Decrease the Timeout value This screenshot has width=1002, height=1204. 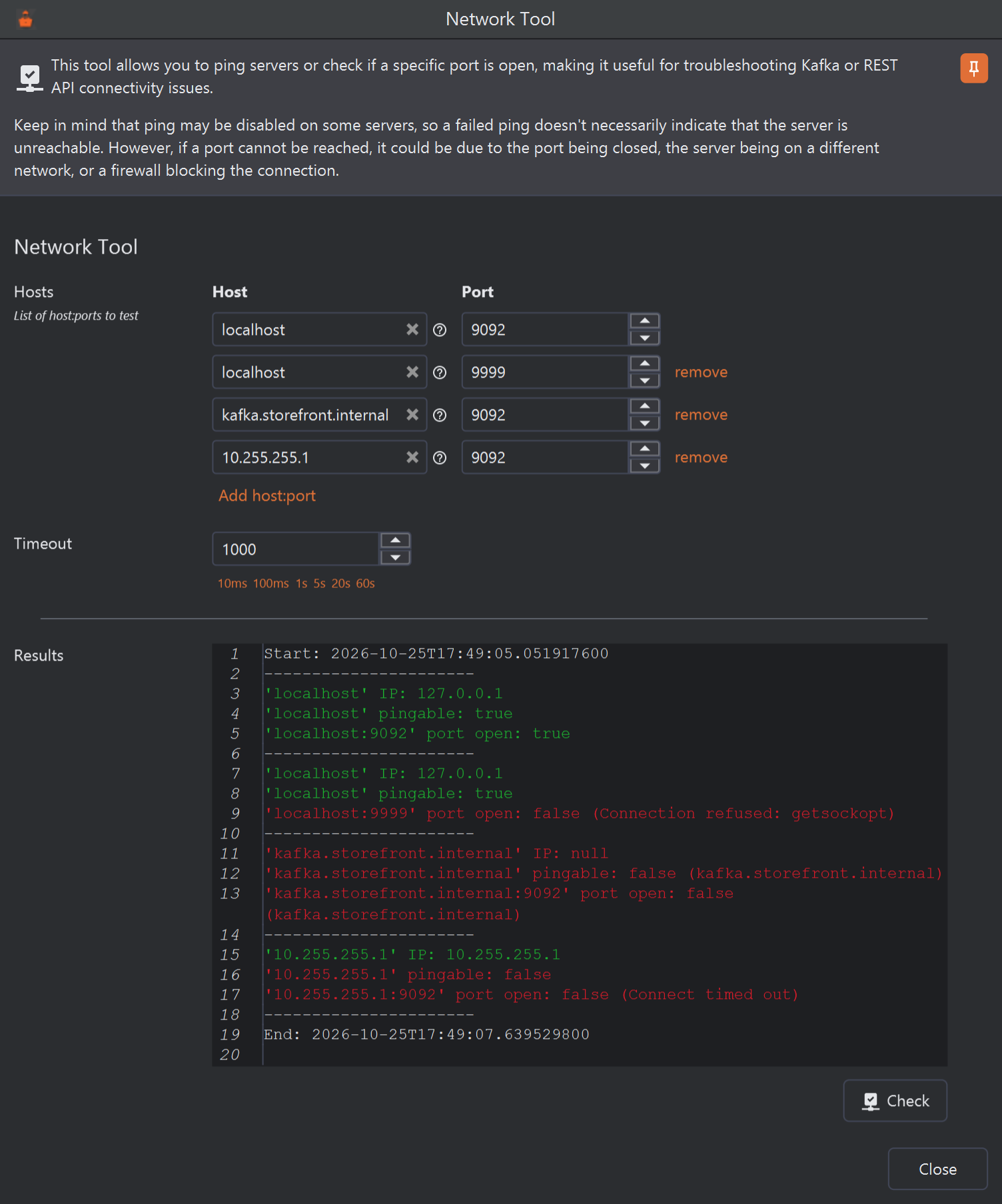point(395,557)
